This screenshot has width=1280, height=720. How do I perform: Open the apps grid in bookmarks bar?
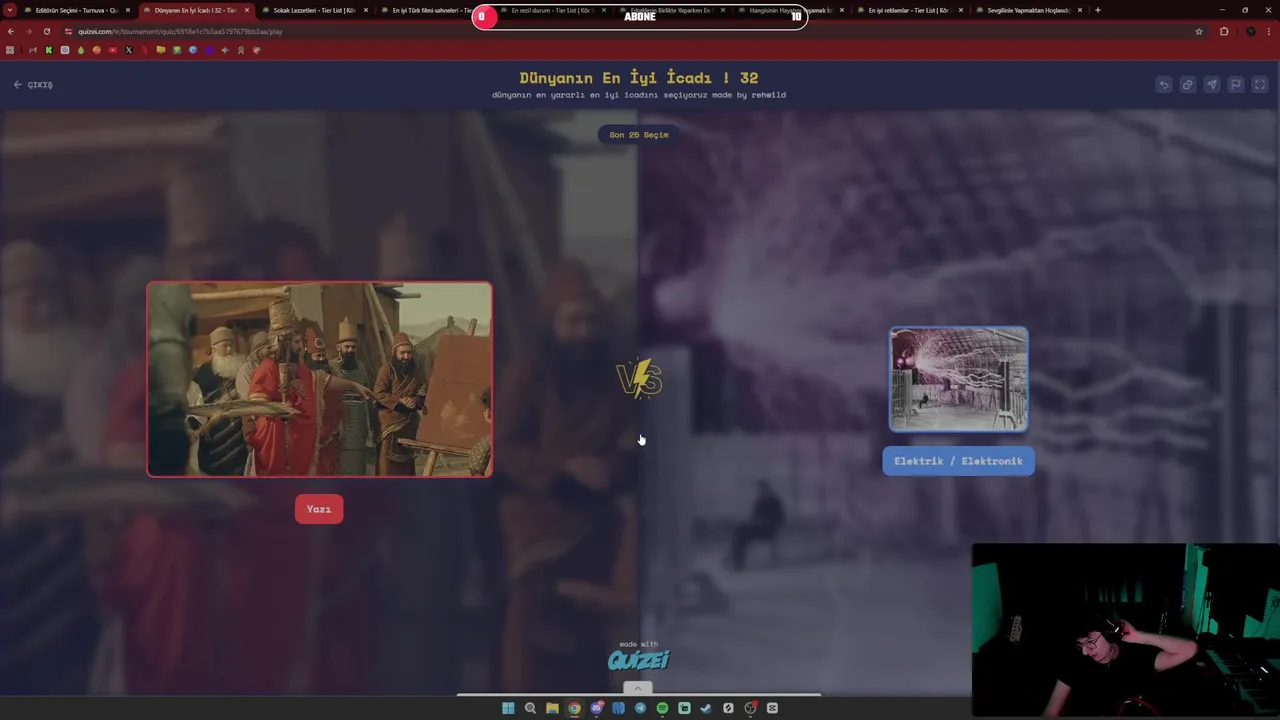10,50
